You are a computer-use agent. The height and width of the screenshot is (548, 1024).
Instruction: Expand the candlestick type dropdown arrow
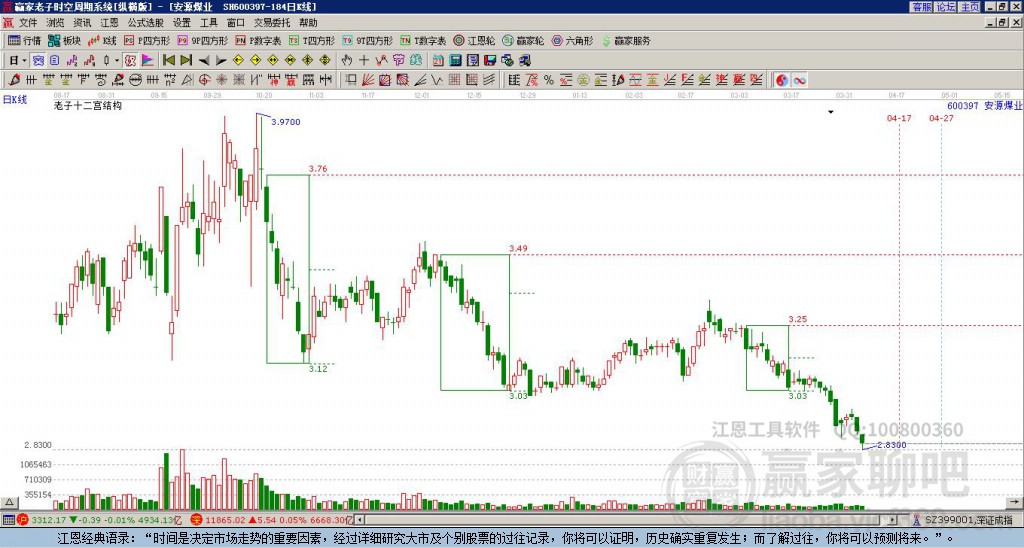[117, 60]
